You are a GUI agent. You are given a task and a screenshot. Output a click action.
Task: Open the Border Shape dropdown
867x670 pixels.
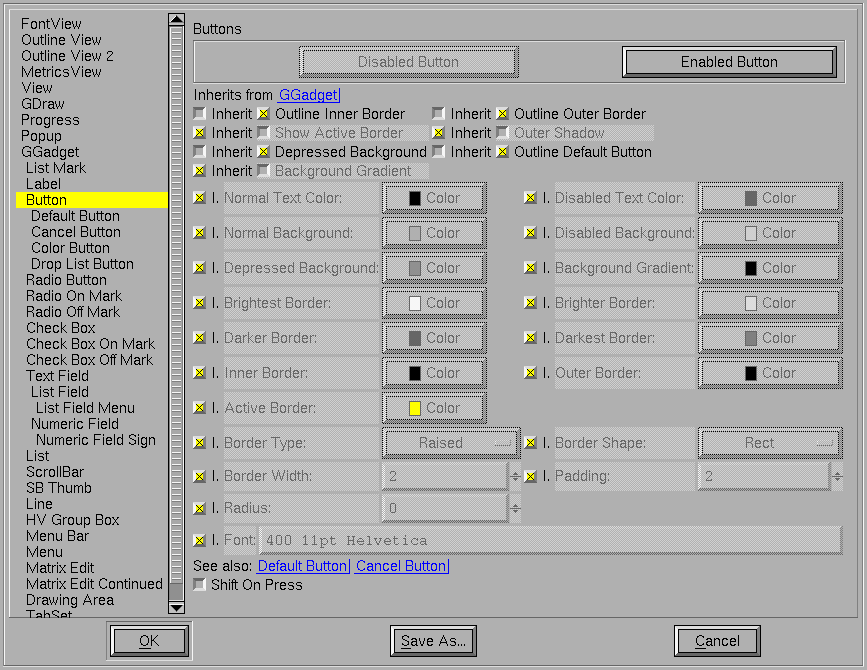769,443
